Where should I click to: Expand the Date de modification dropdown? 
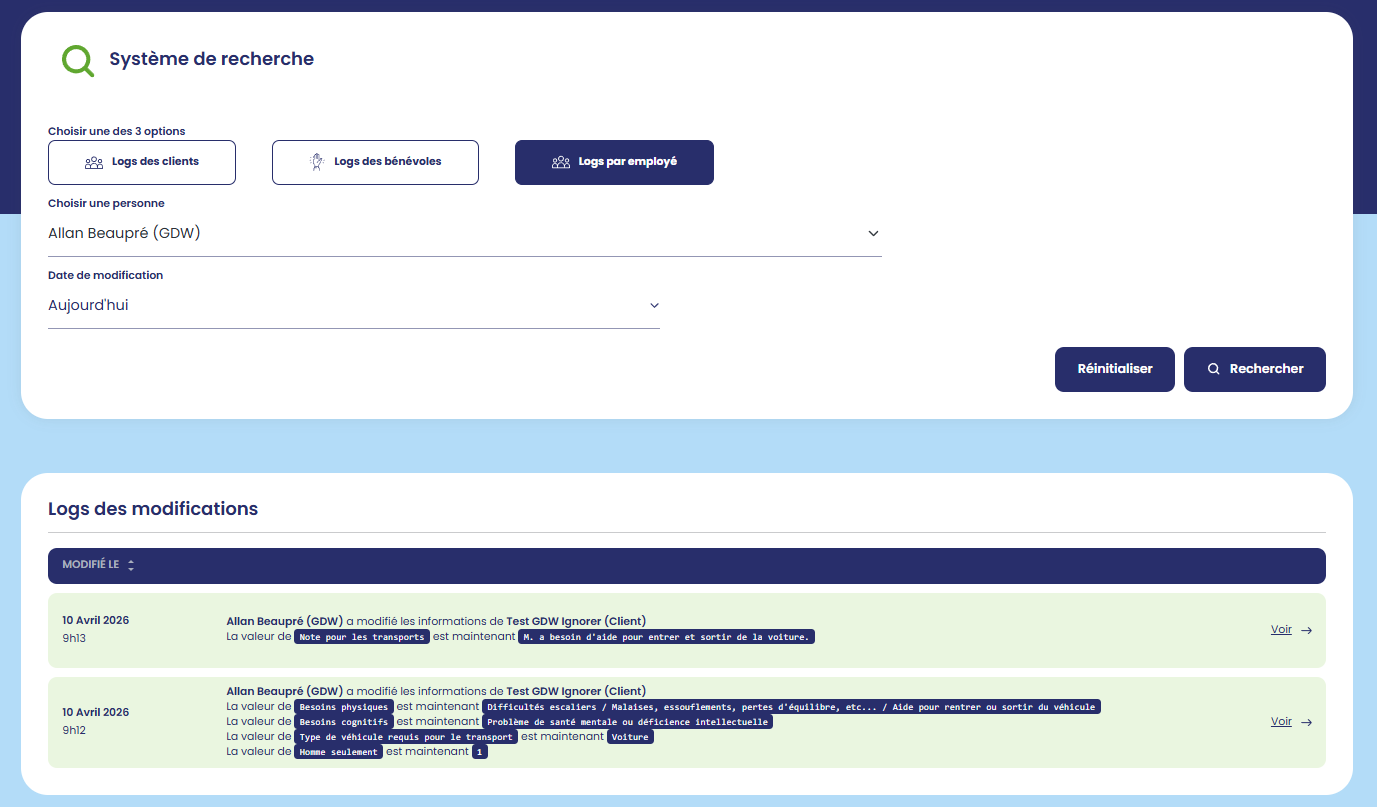click(x=353, y=306)
